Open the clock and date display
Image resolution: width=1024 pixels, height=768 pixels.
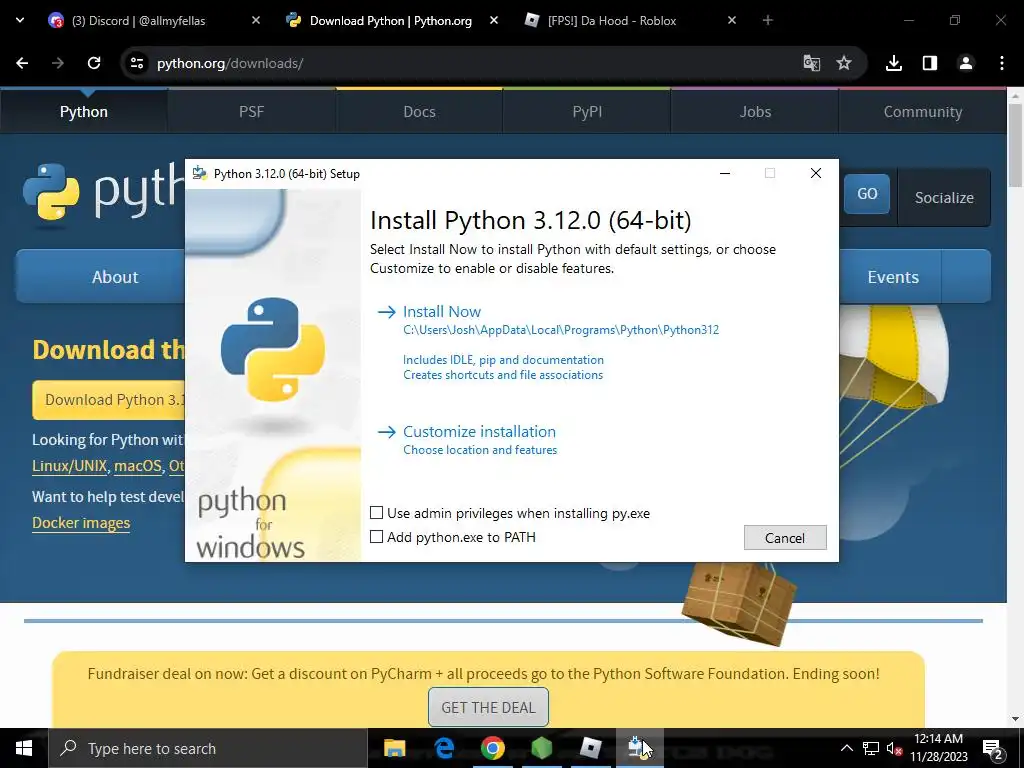938,748
